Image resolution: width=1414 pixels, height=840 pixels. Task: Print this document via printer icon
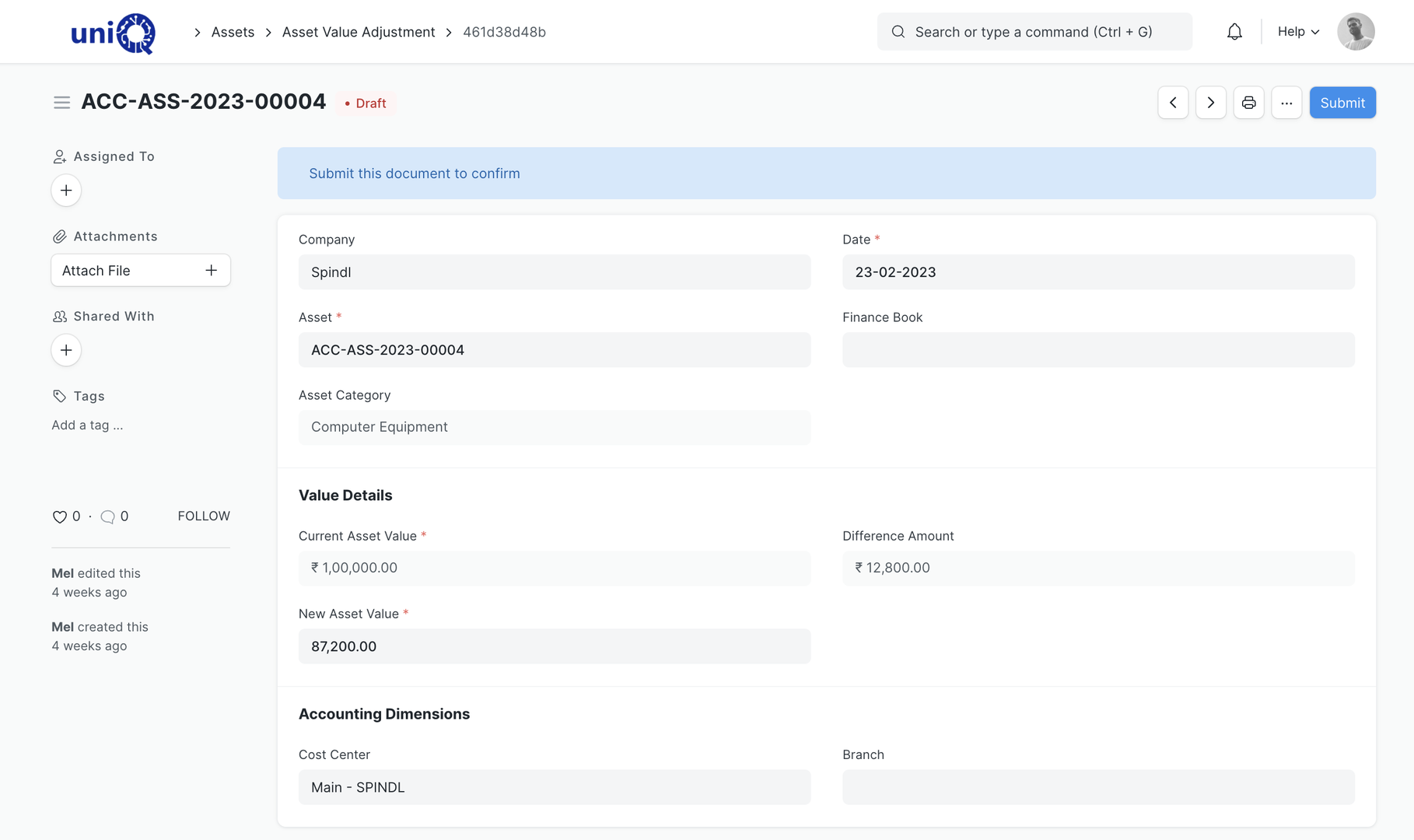[1248, 103]
